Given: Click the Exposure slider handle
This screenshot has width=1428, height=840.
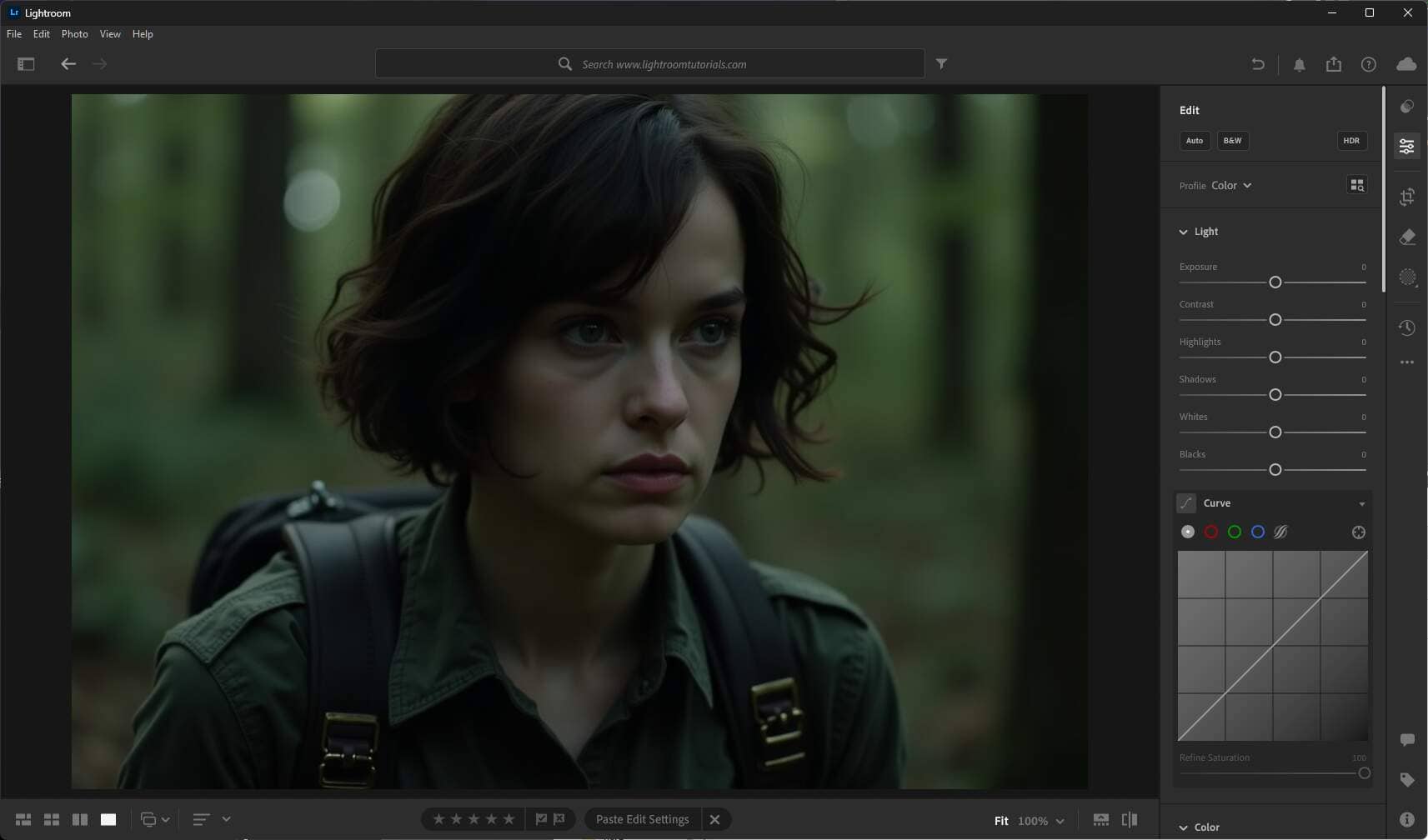Looking at the screenshot, I should click(x=1275, y=282).
